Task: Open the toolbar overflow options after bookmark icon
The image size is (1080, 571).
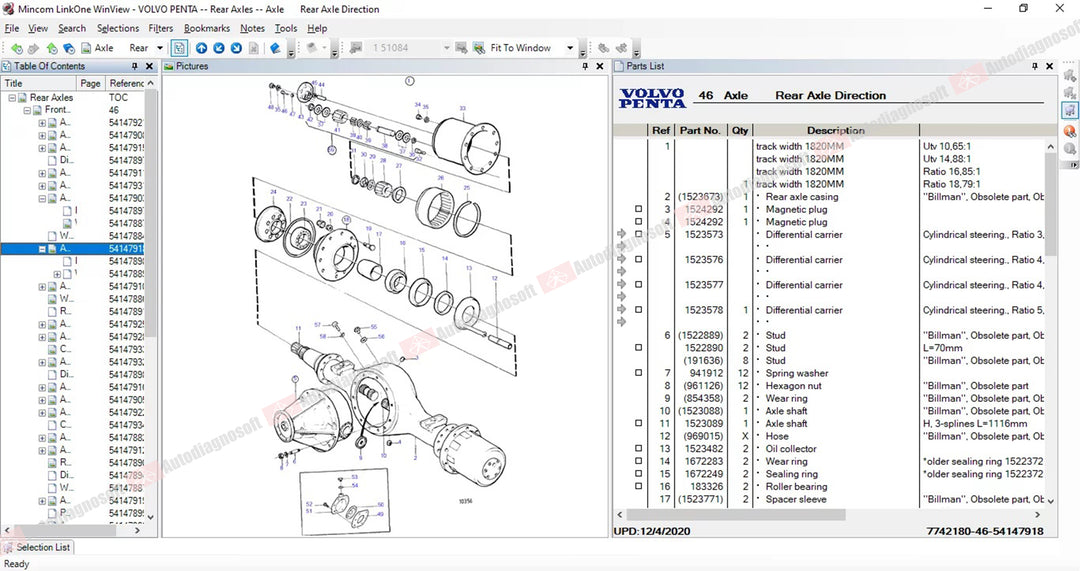Action: coord(291,50)
